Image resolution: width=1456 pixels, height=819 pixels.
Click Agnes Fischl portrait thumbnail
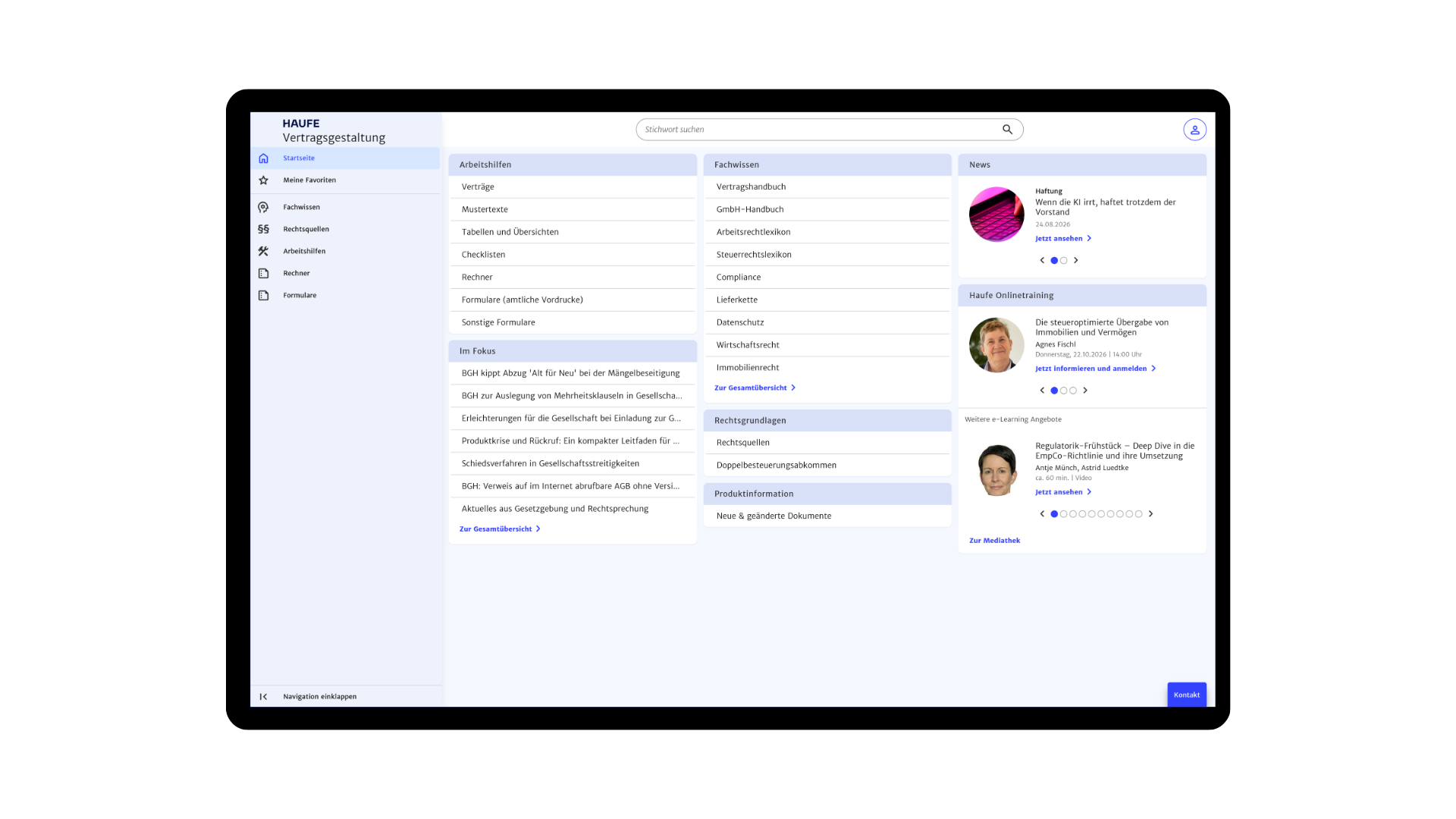tap(996, 345)
